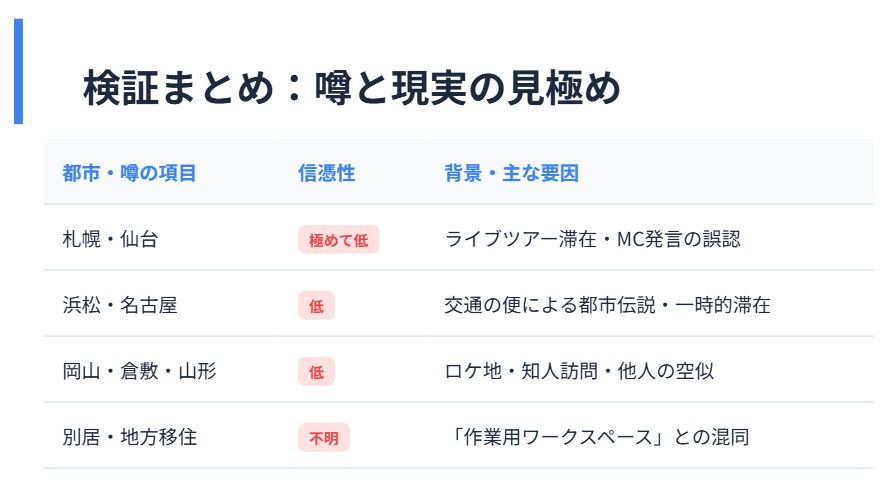Click the 都市・噂の項目 column header
The image size is (895, 497).
click(129, 173)
